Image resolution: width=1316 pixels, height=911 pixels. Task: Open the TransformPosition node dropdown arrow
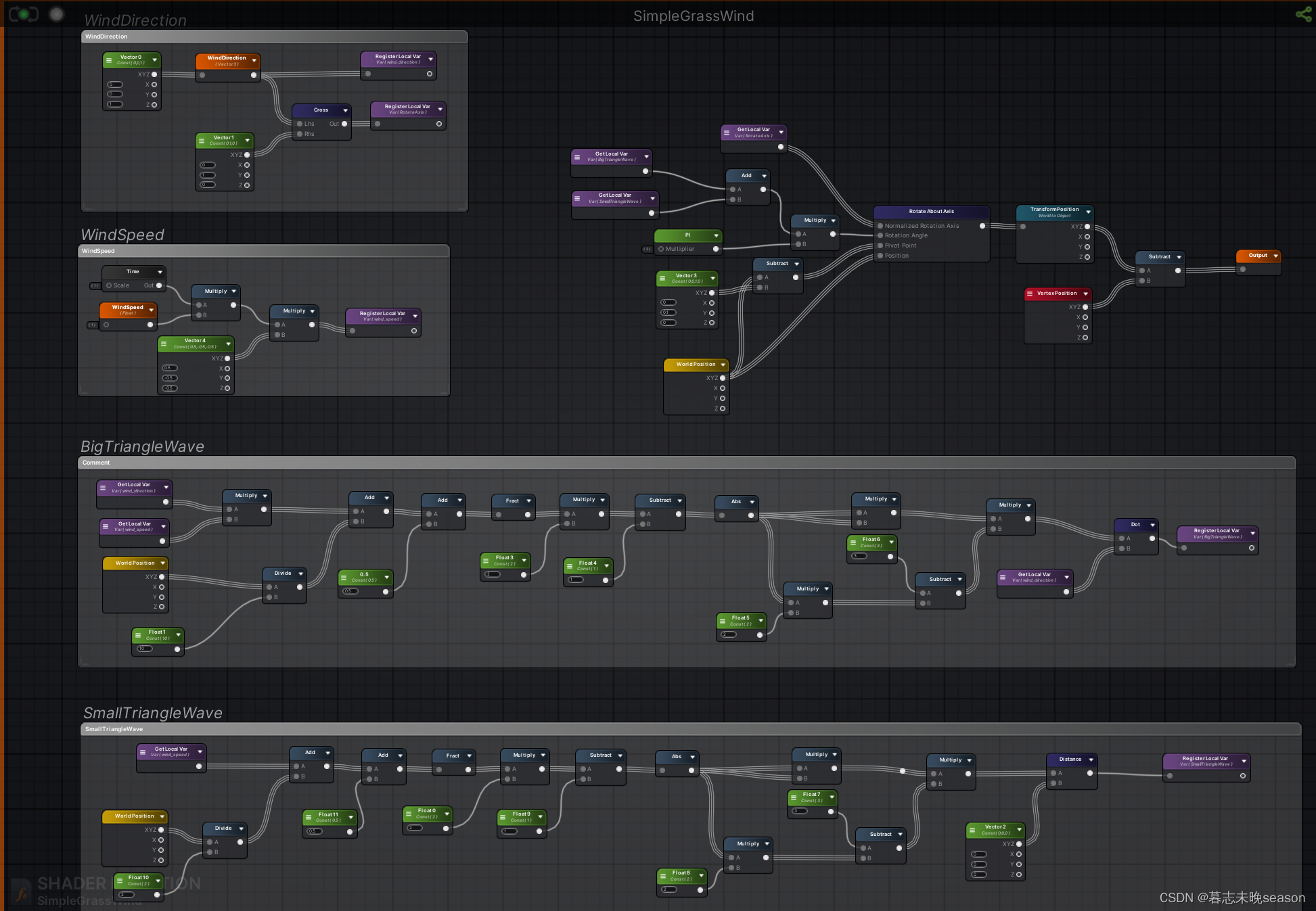pyautogui.click(x=1088, y=212)
